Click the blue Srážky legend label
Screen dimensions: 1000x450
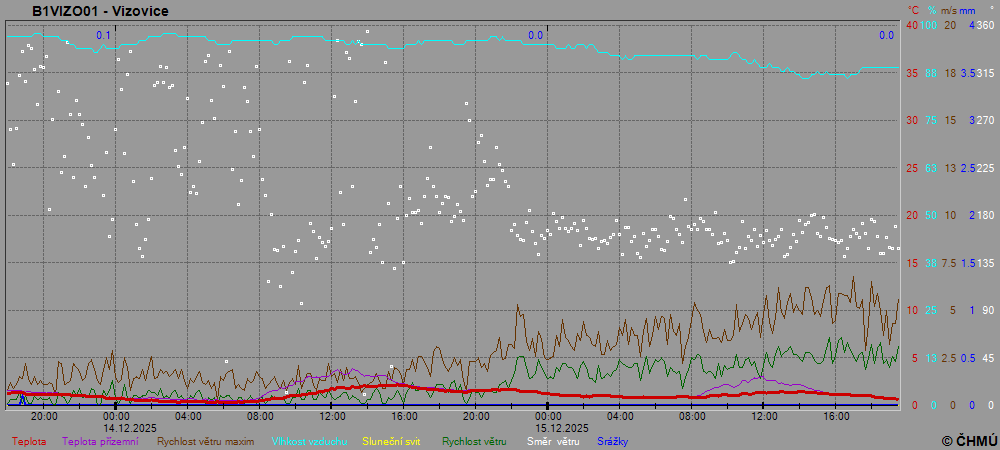click(613, 441)
